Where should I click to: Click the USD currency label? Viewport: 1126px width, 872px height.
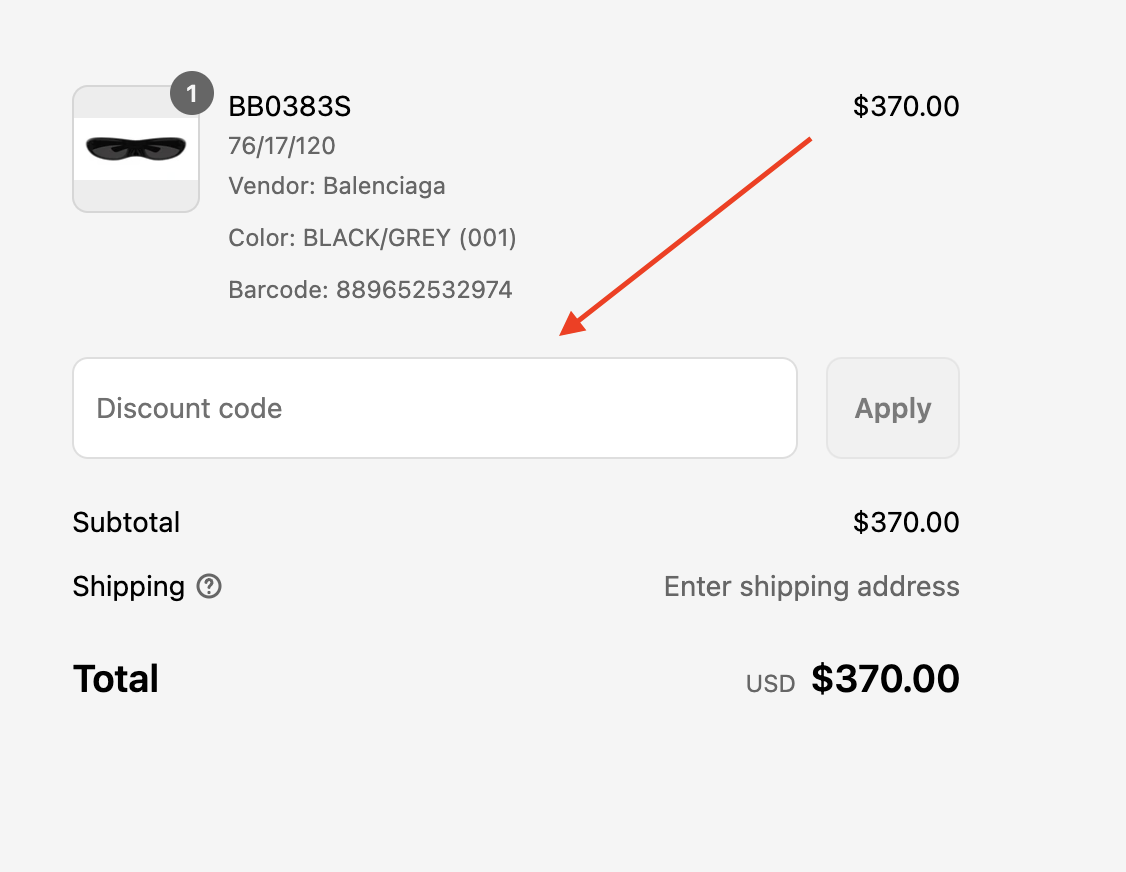pyautogui.click(x=770, y=683)
